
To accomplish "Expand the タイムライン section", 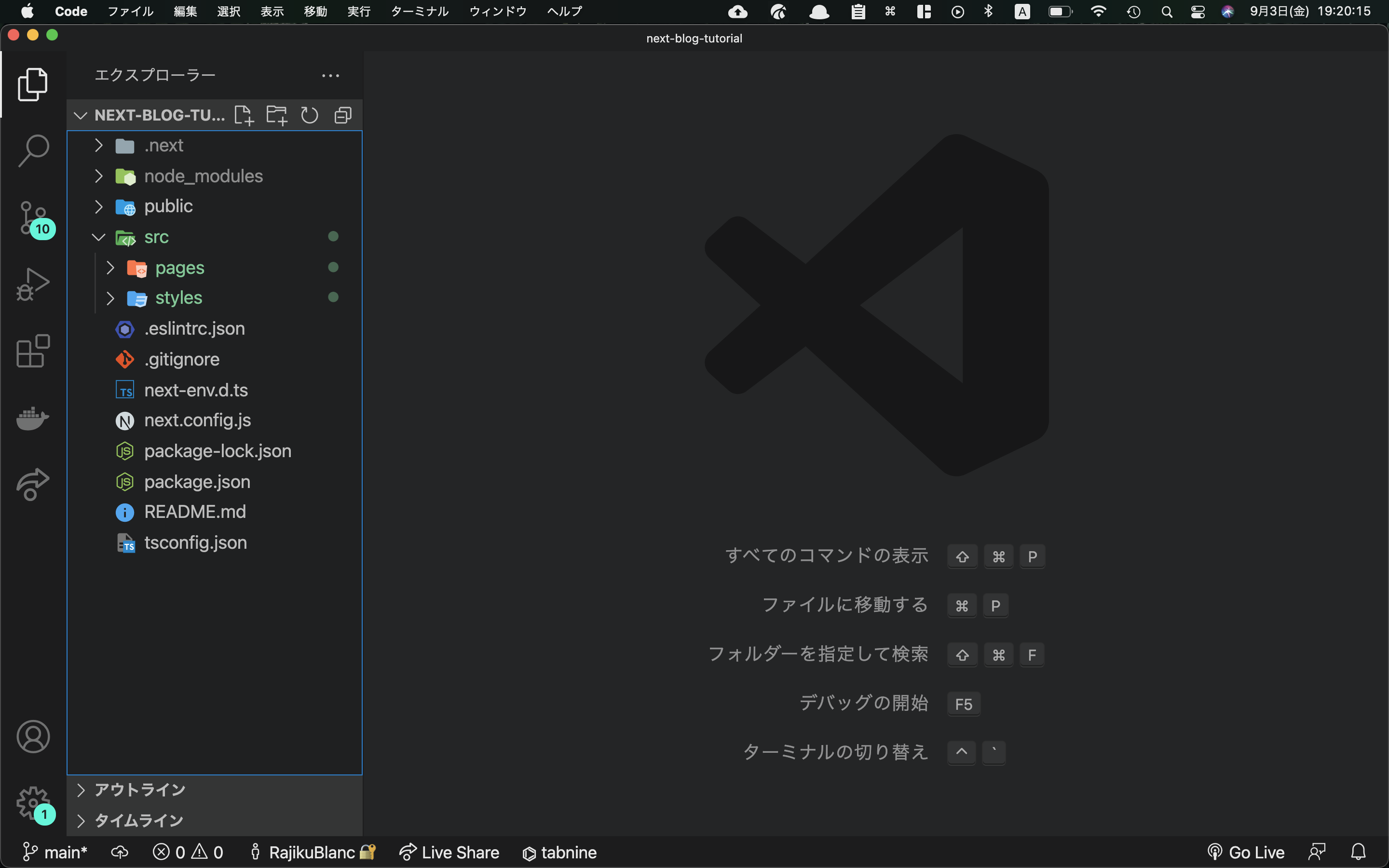I will point(214,821).
